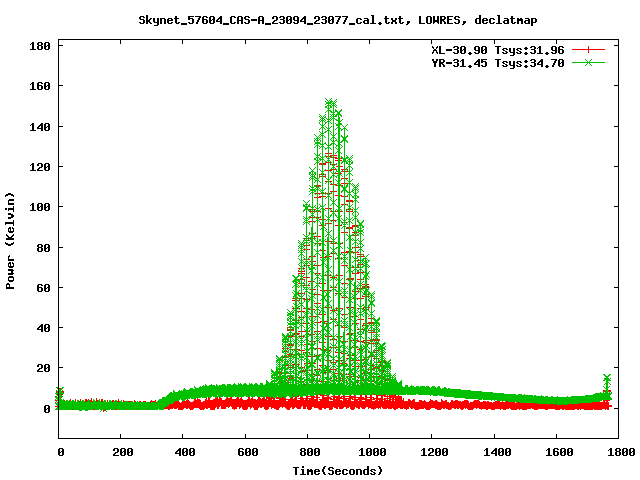Click x-axis tick value 1200

tap(434, 452)
